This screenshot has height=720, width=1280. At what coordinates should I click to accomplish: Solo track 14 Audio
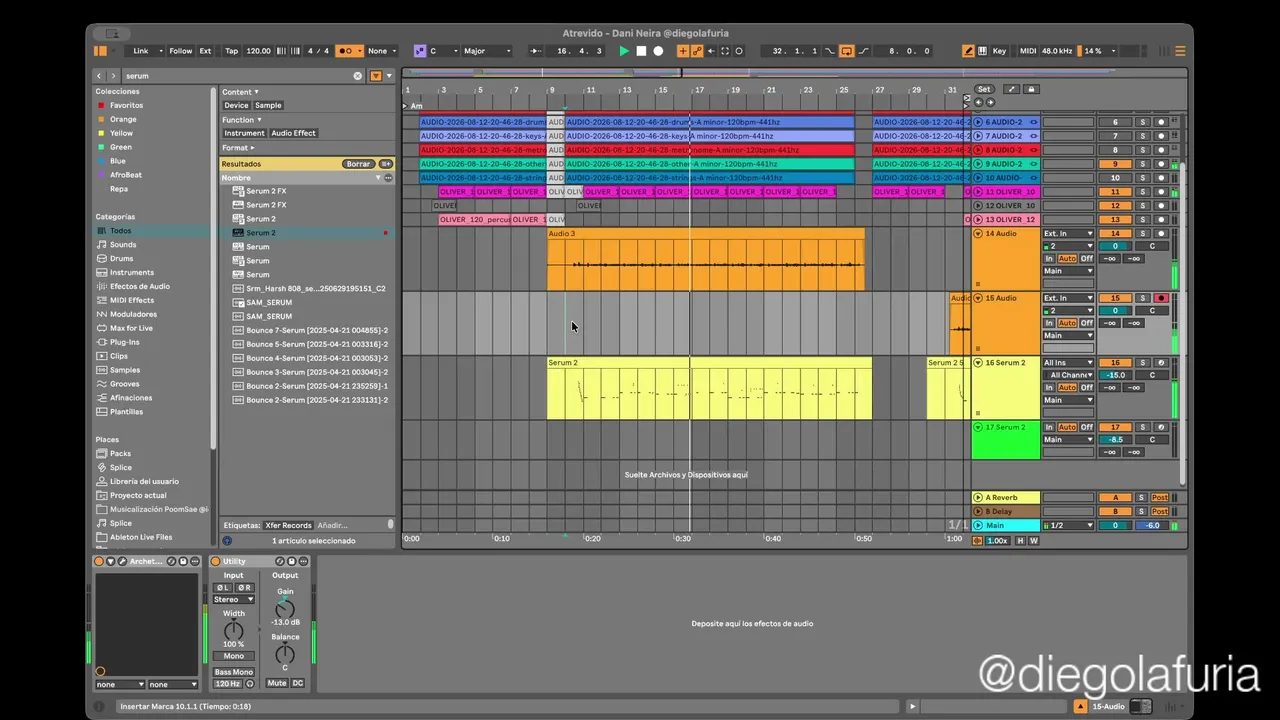(x=1142, y=233)
